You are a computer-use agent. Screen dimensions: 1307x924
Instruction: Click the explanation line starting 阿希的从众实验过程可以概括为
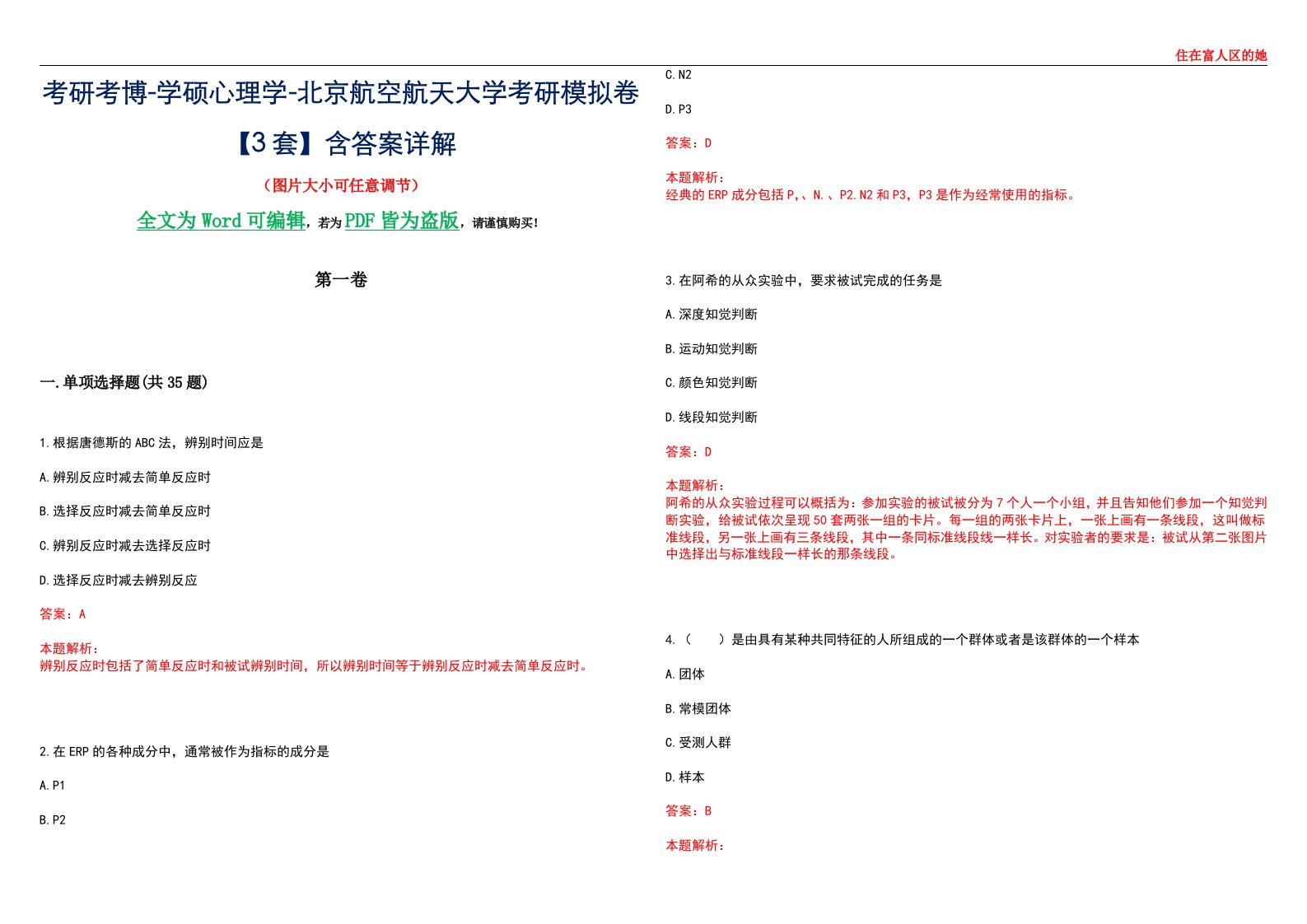pos(966,503)
